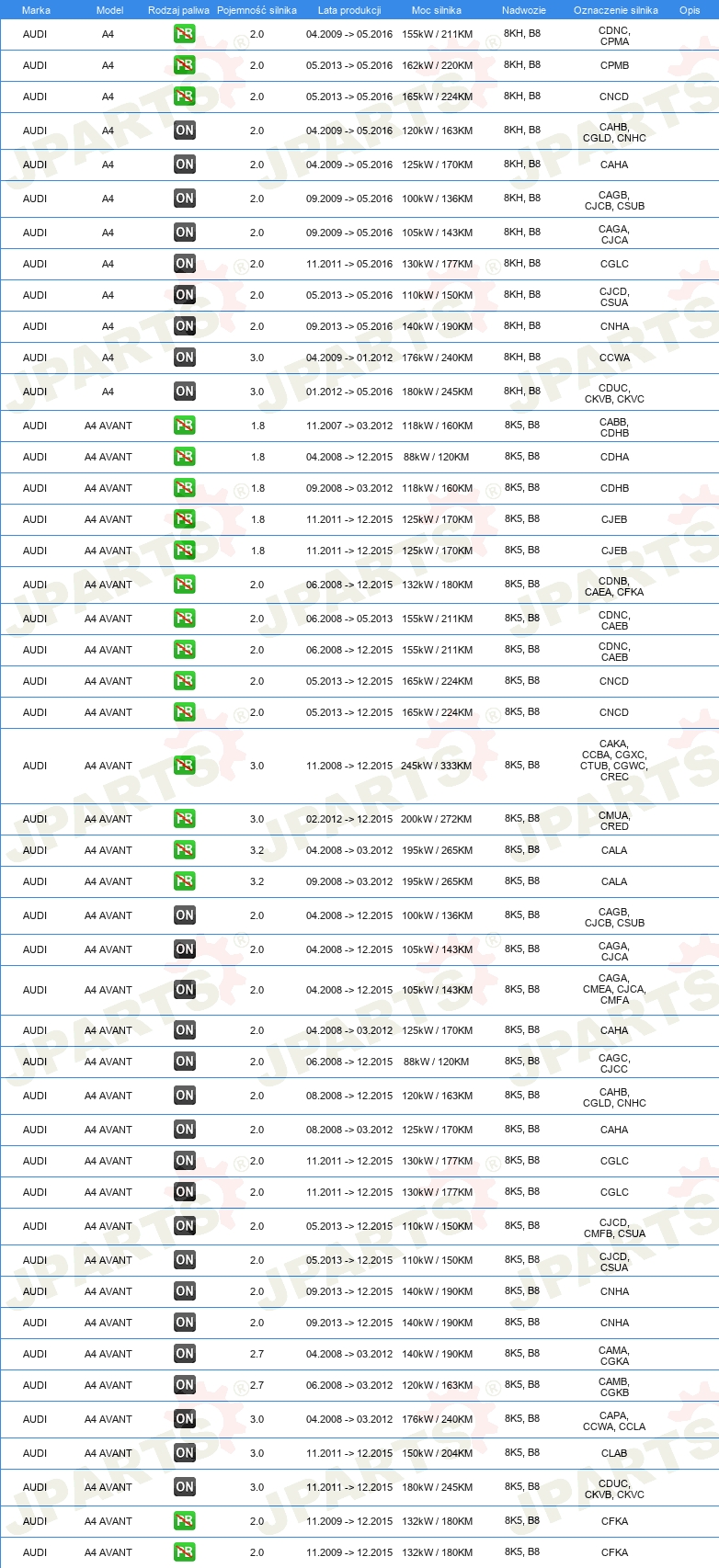
Task: Click the ON icon in the A4 Avant CDUC, CKVB, CKVC row
Action: pyautogui.click(x=185, y=1487)
